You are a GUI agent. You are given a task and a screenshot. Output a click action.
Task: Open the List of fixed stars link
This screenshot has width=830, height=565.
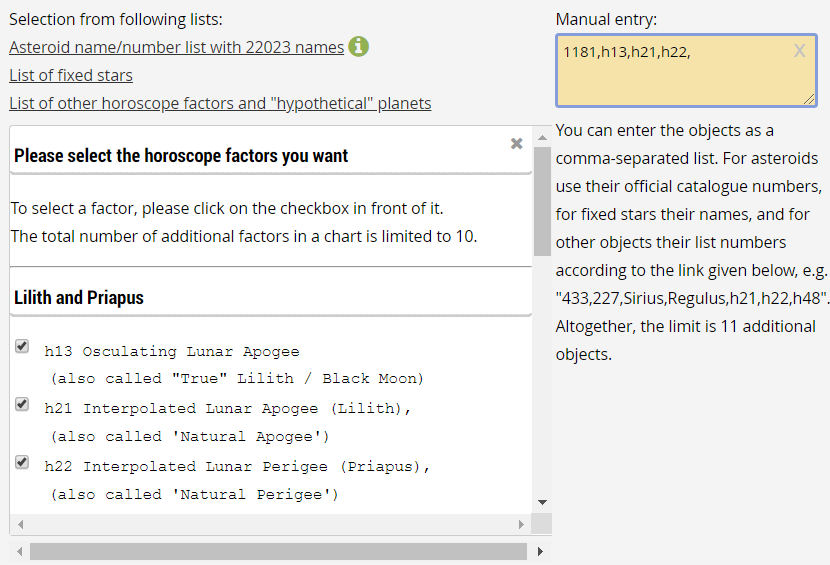71,75
